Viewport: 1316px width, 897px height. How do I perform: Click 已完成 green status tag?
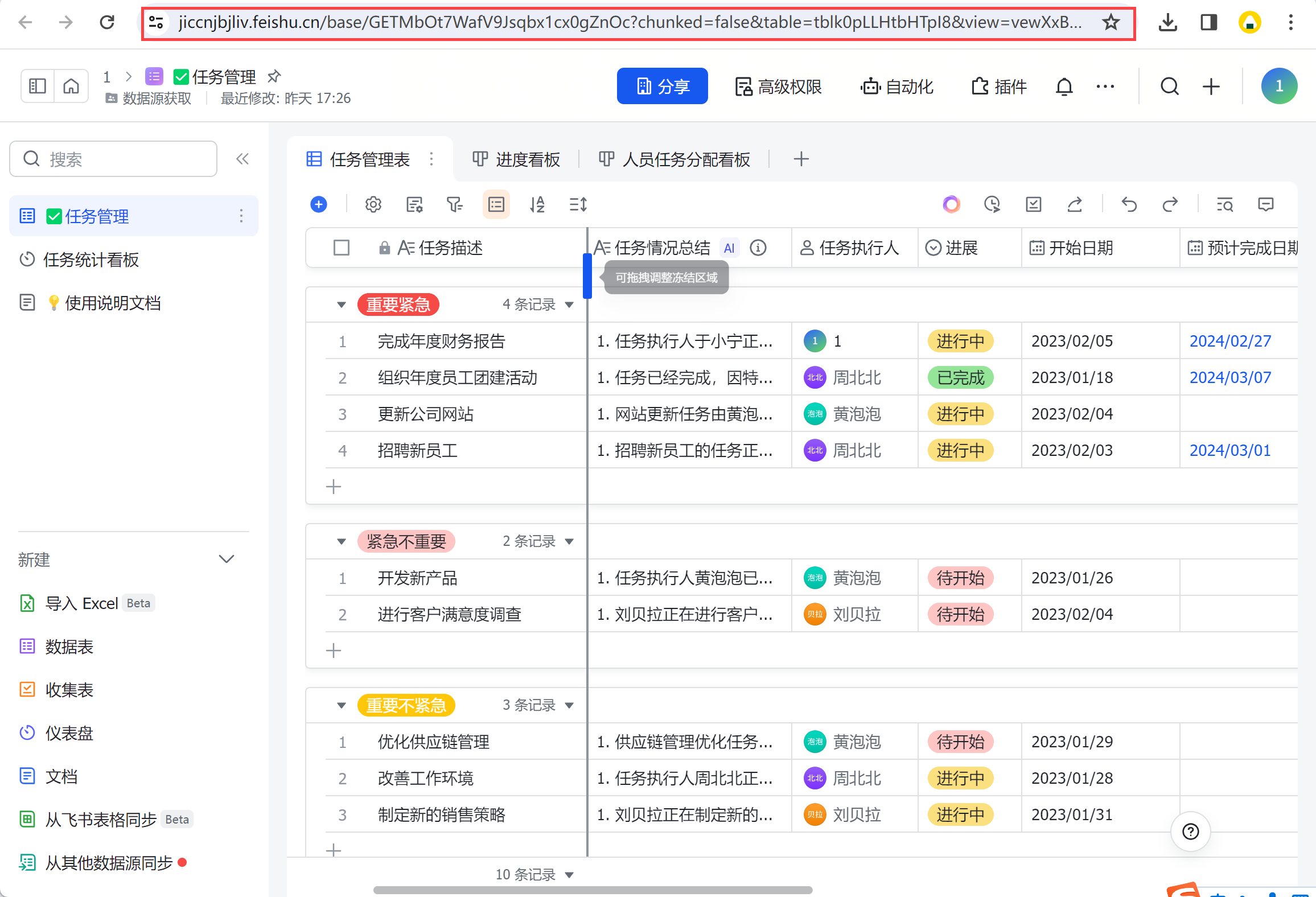pos(960,377)
